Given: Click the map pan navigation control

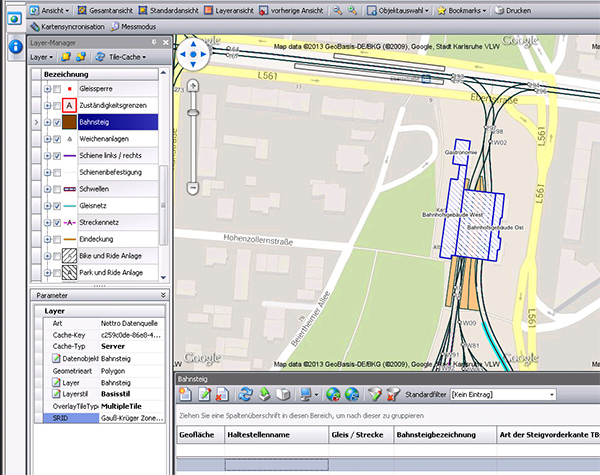Looking at the screenshot, I should point(194,56).
